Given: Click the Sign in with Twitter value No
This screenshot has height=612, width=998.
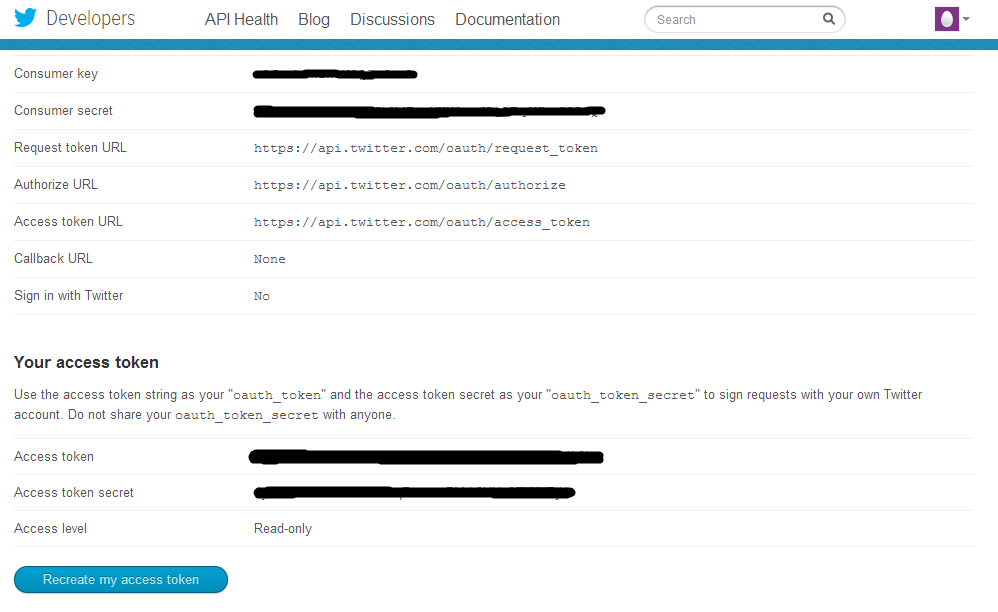Looking at the screenshot, I should 262,296.
